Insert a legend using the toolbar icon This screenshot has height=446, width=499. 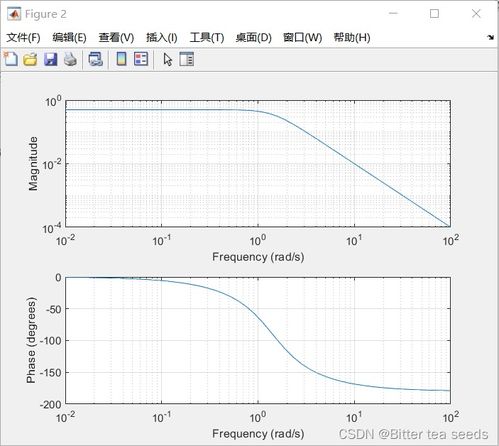point(141,59)
